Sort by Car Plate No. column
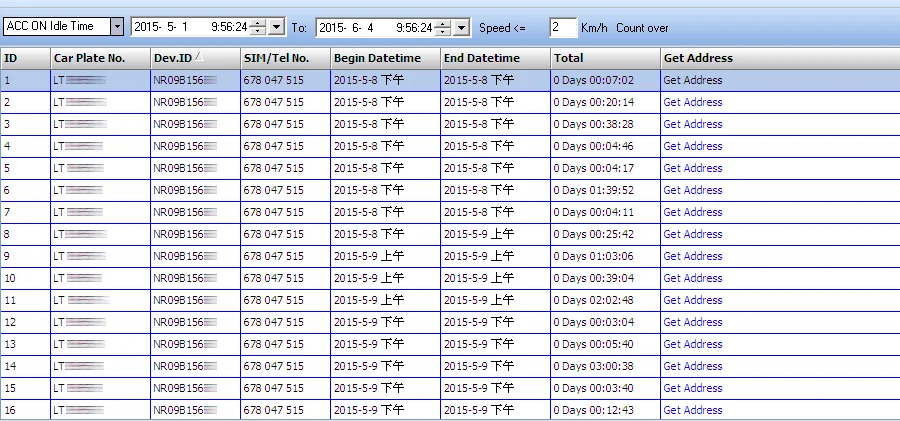The height and width of the screenshot is (421, 900). point(100,58)
